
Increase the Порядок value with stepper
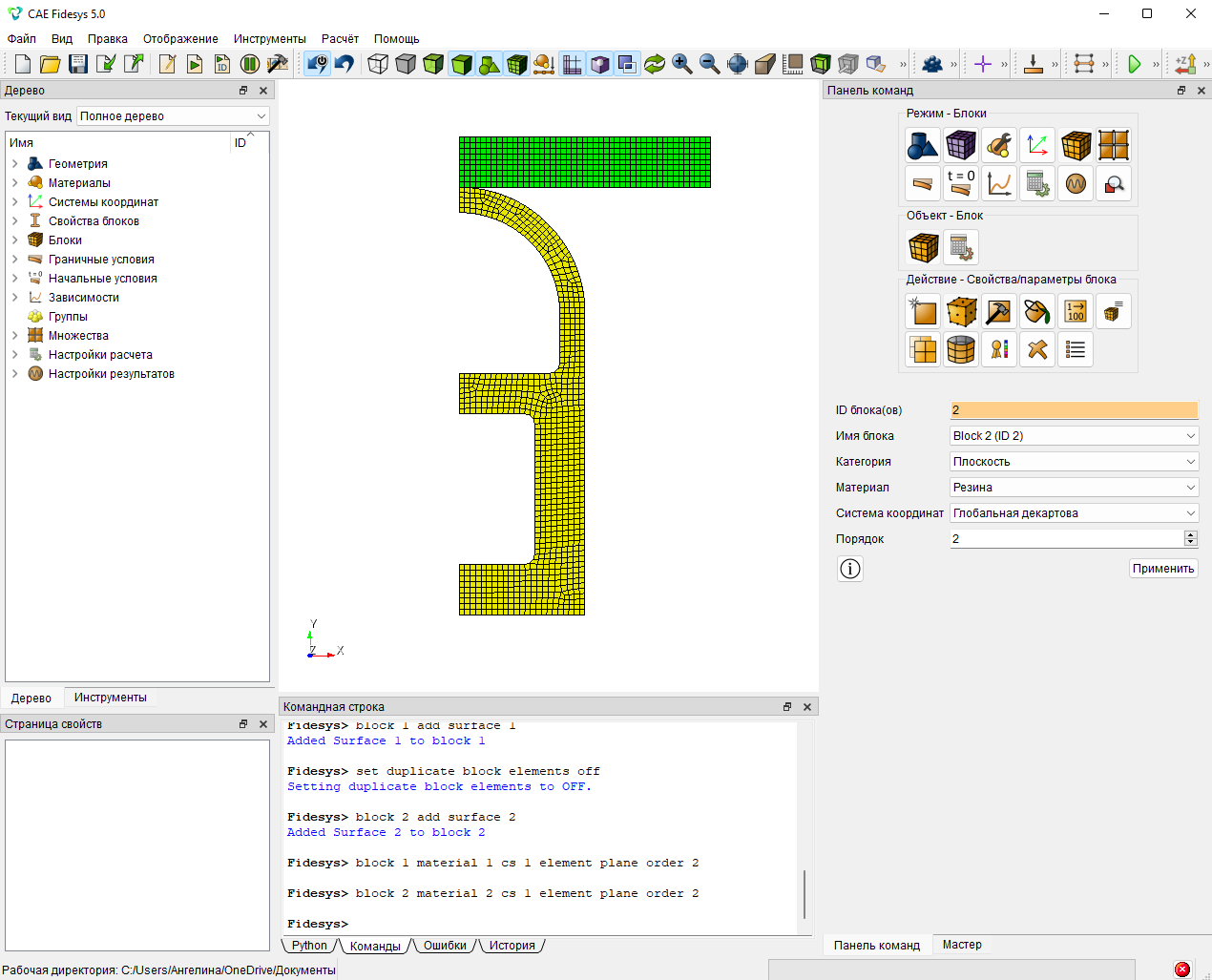(x=1191, y=535)
